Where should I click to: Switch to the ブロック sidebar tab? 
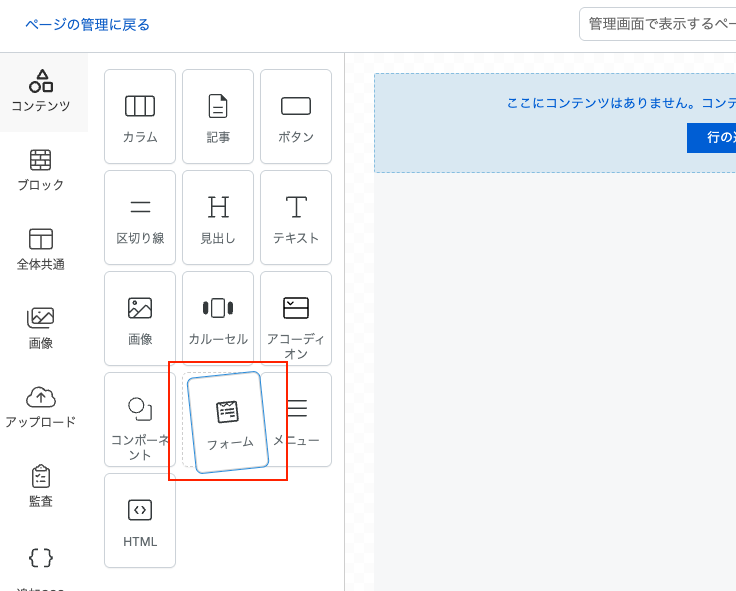pyautogui.click(x=41, y=171)
